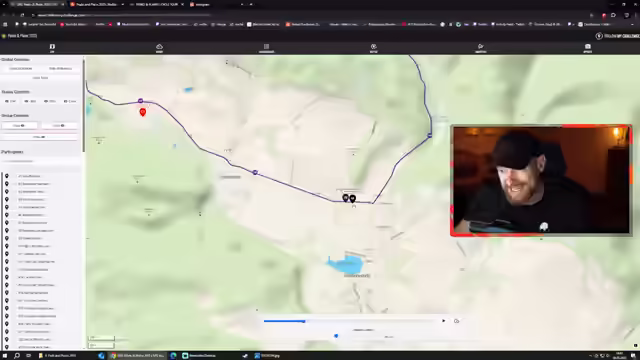Open the list icon tab in navigation bar

[x=266, y=48]
